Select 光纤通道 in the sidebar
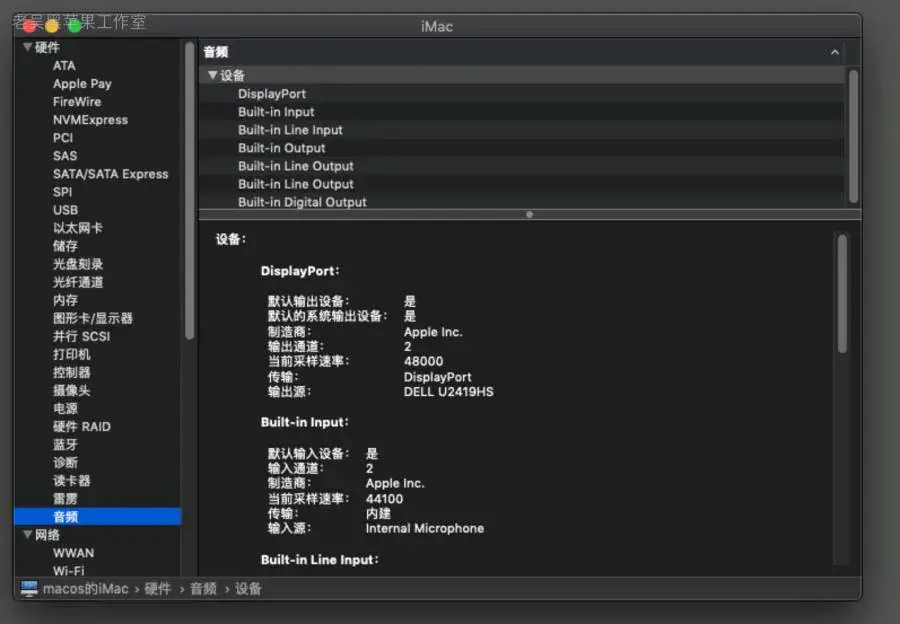 pyautogui.click(x=78, y=282)
